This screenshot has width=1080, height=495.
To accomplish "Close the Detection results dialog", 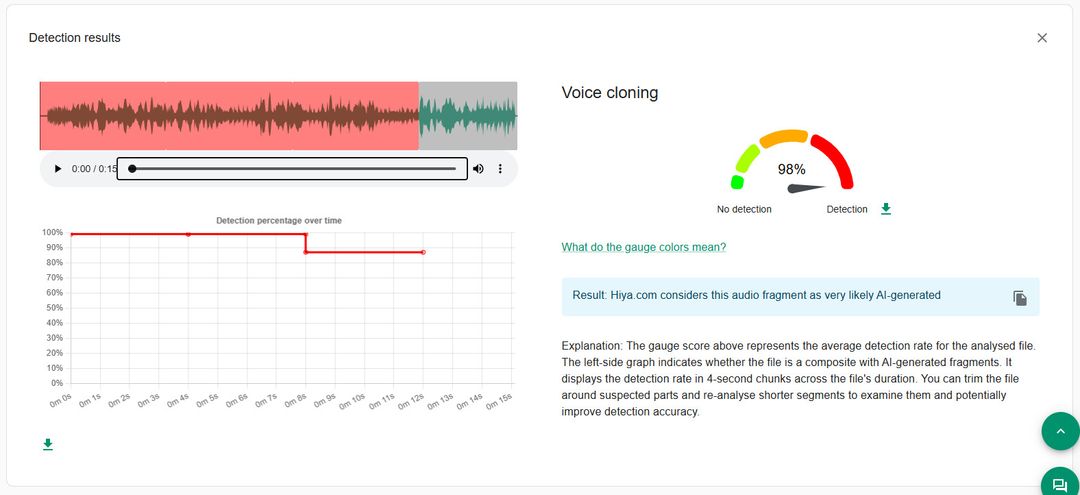I will click(x=1042, y=38).
